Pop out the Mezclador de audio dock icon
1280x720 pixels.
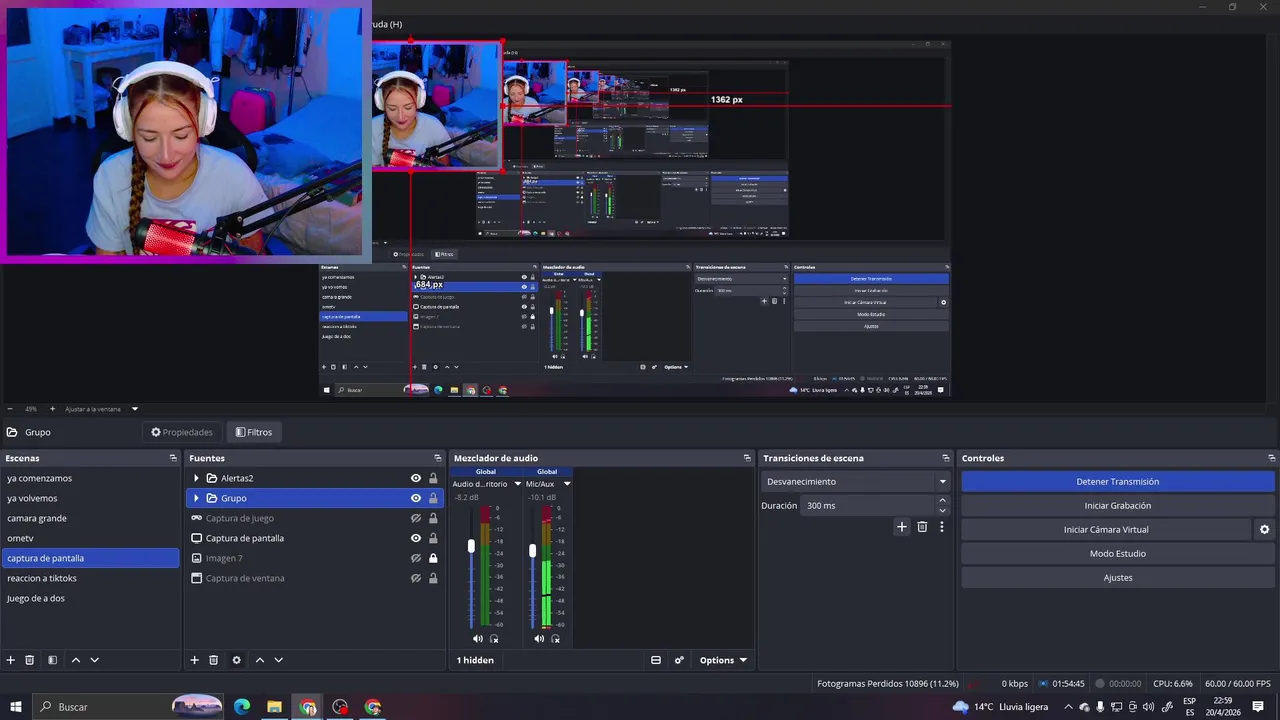(747, 458)
